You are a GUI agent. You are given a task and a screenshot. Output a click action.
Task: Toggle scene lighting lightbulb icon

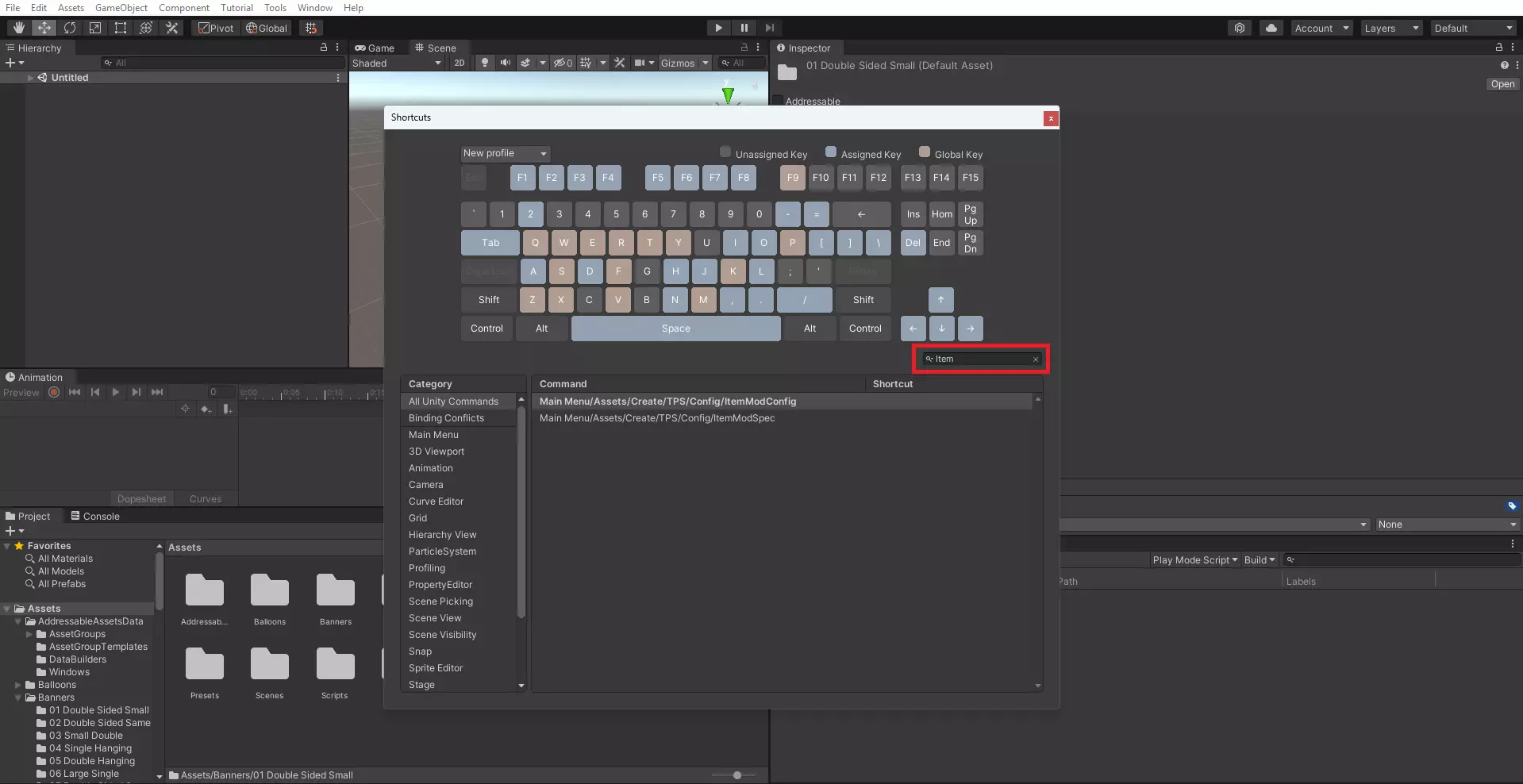(x=485, y=63)
